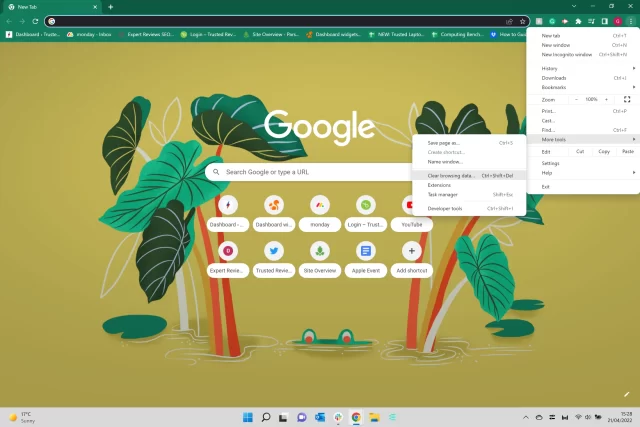Click the fullscreen icon in Zoom row
Image resolution: width=640 pixels, height=427 pixels.
coord(627,99)
